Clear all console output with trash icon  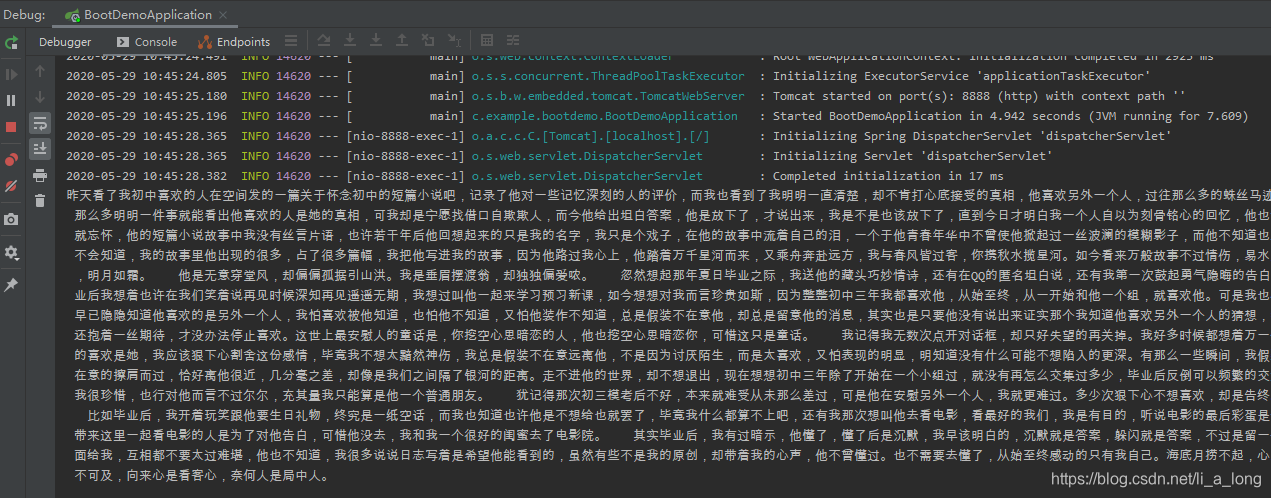(40, 201)
